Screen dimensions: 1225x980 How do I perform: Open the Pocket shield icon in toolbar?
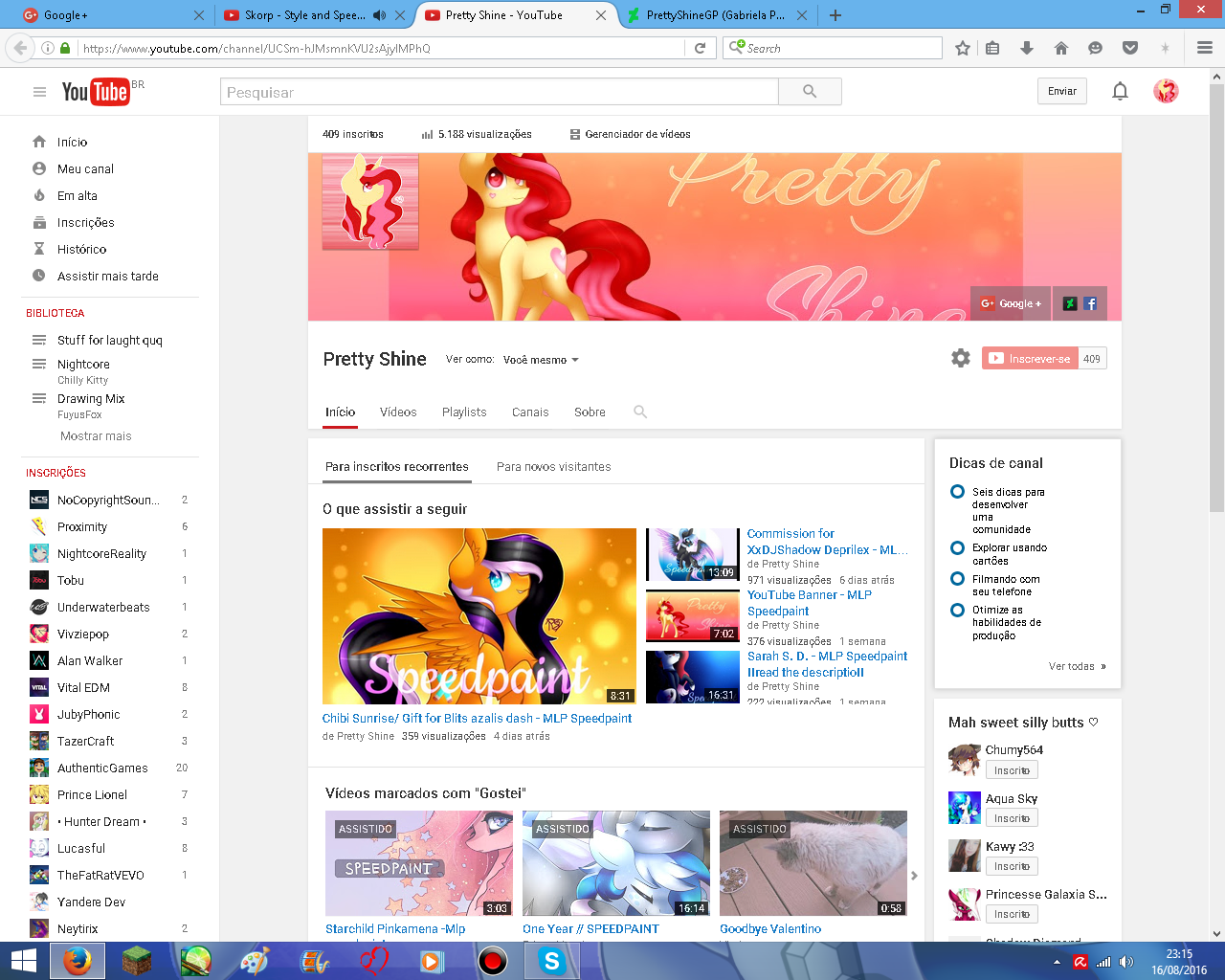tap(1130, 48)
